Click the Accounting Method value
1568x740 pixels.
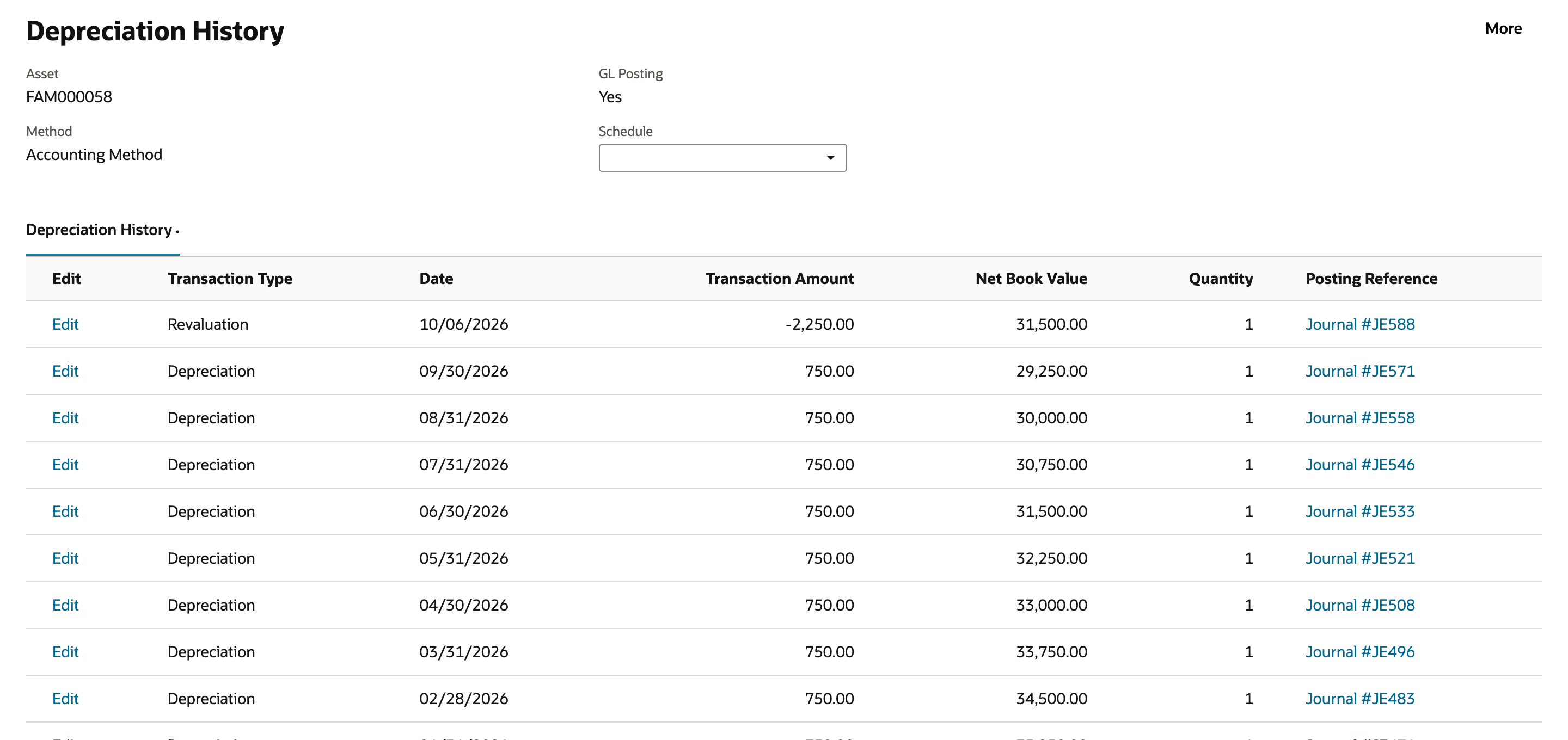[x=94, y=155]
